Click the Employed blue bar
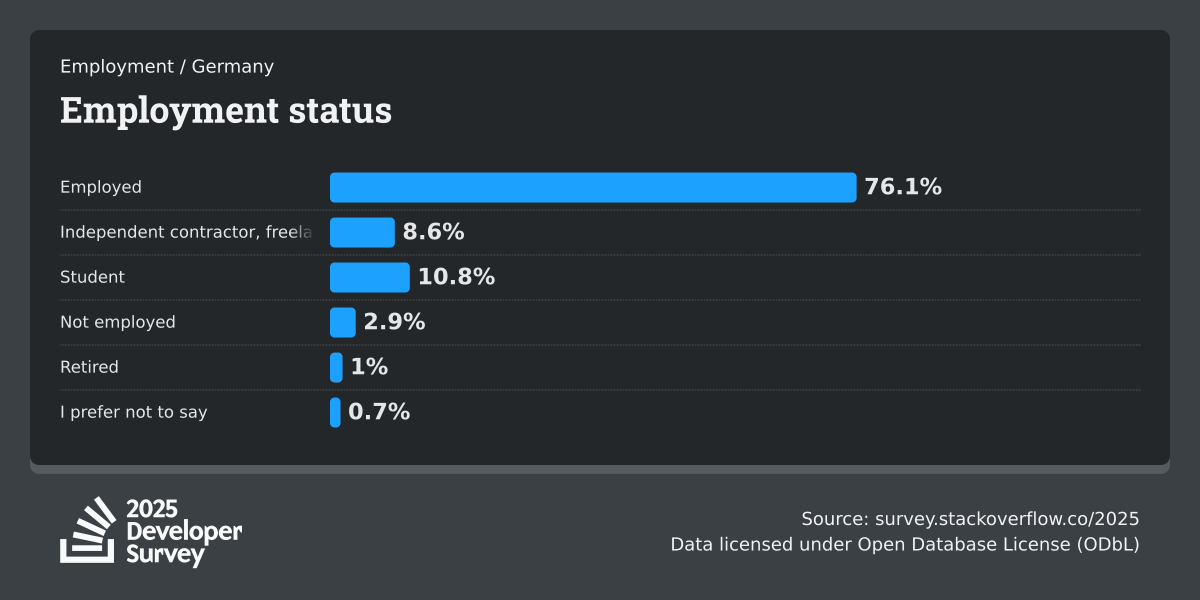 [593, 188]
